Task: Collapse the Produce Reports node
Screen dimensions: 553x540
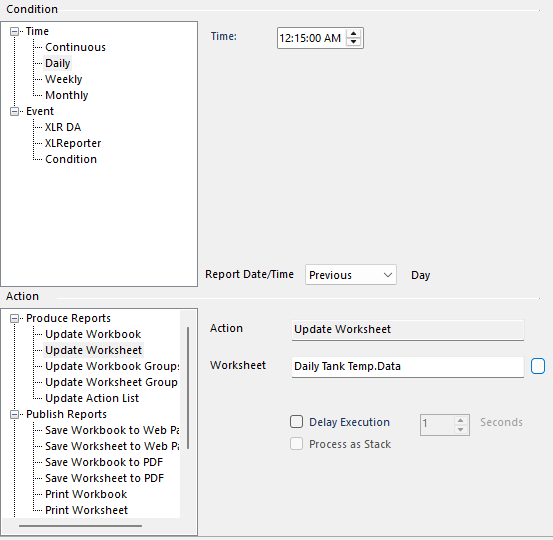Action: point(14,318)
